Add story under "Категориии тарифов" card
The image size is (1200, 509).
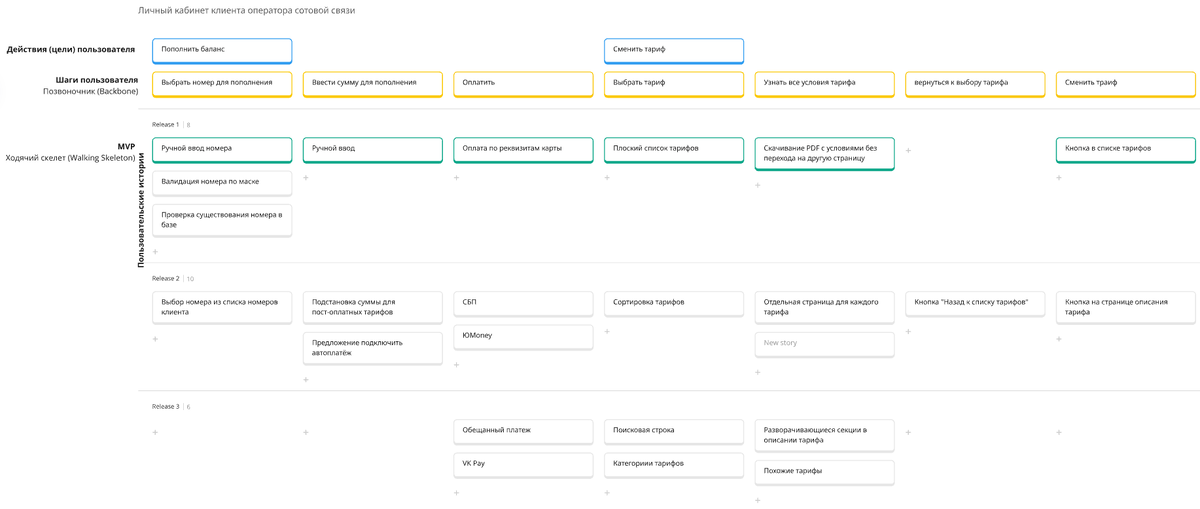608,493
